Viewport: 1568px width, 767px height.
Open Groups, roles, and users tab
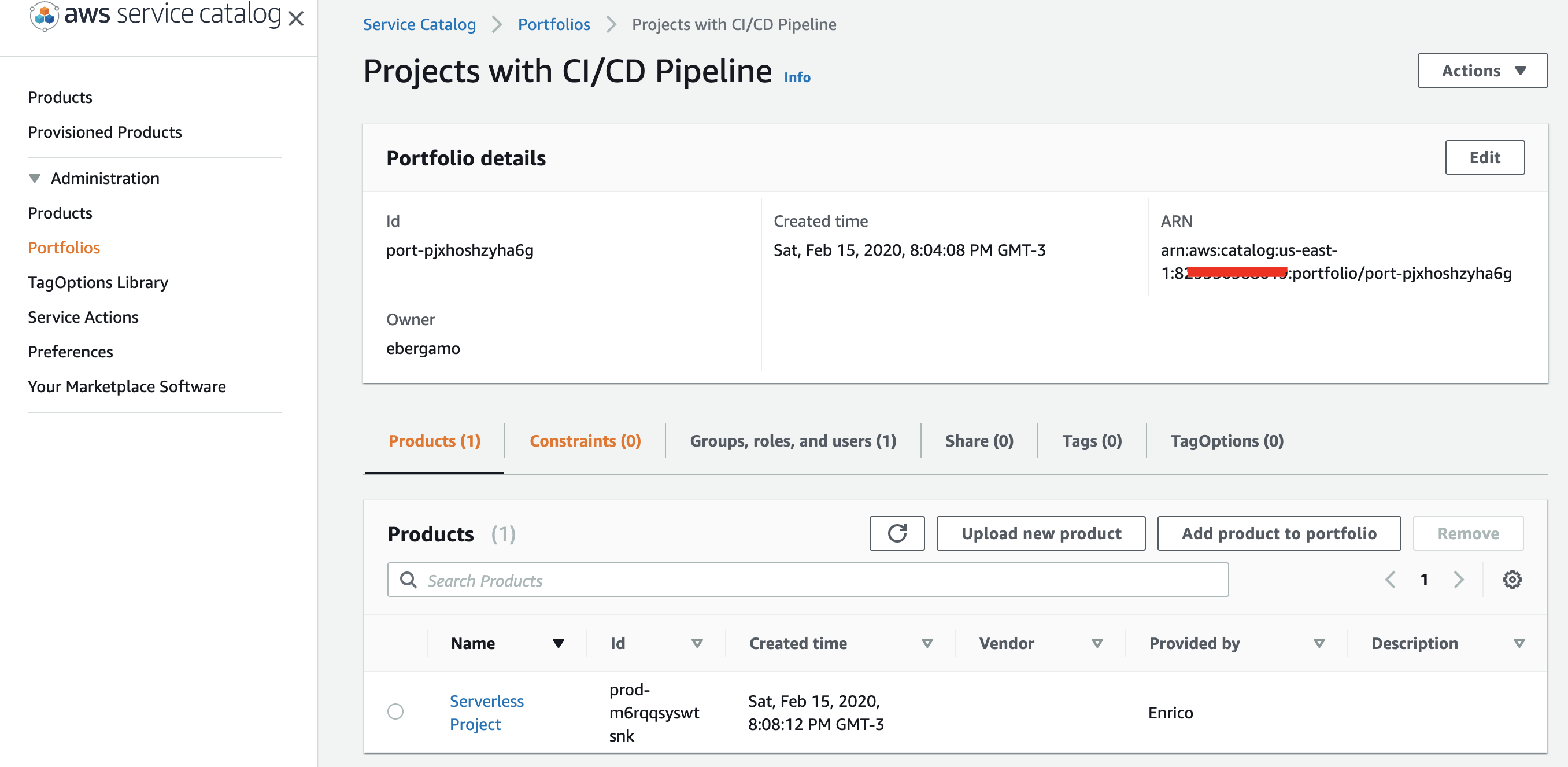(793, 440)
